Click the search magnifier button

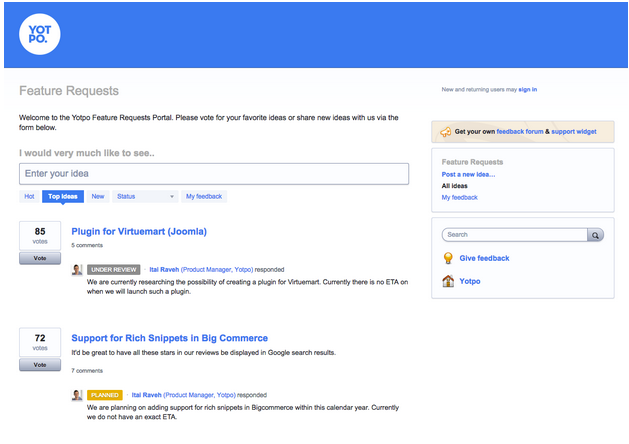tap(595, 235)
